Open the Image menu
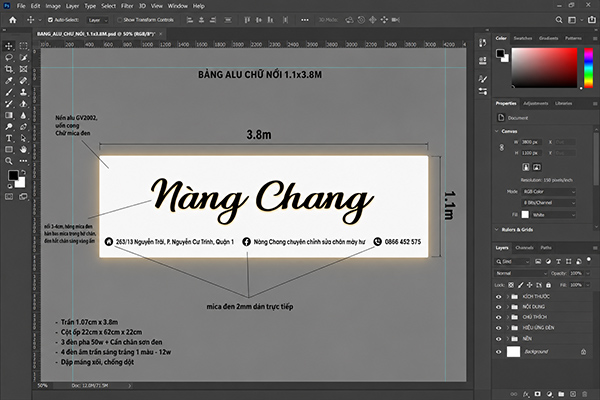 click(x=53, y=6)
